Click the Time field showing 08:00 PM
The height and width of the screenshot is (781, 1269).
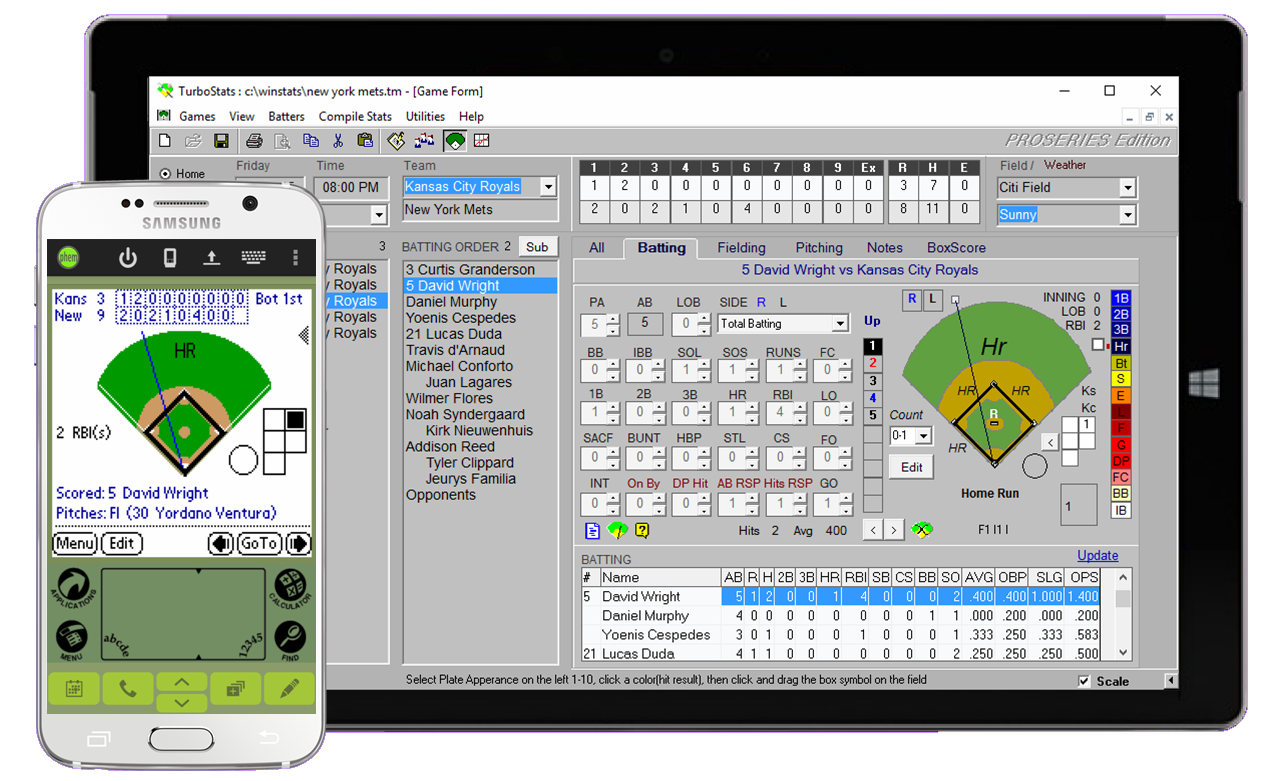351,187
